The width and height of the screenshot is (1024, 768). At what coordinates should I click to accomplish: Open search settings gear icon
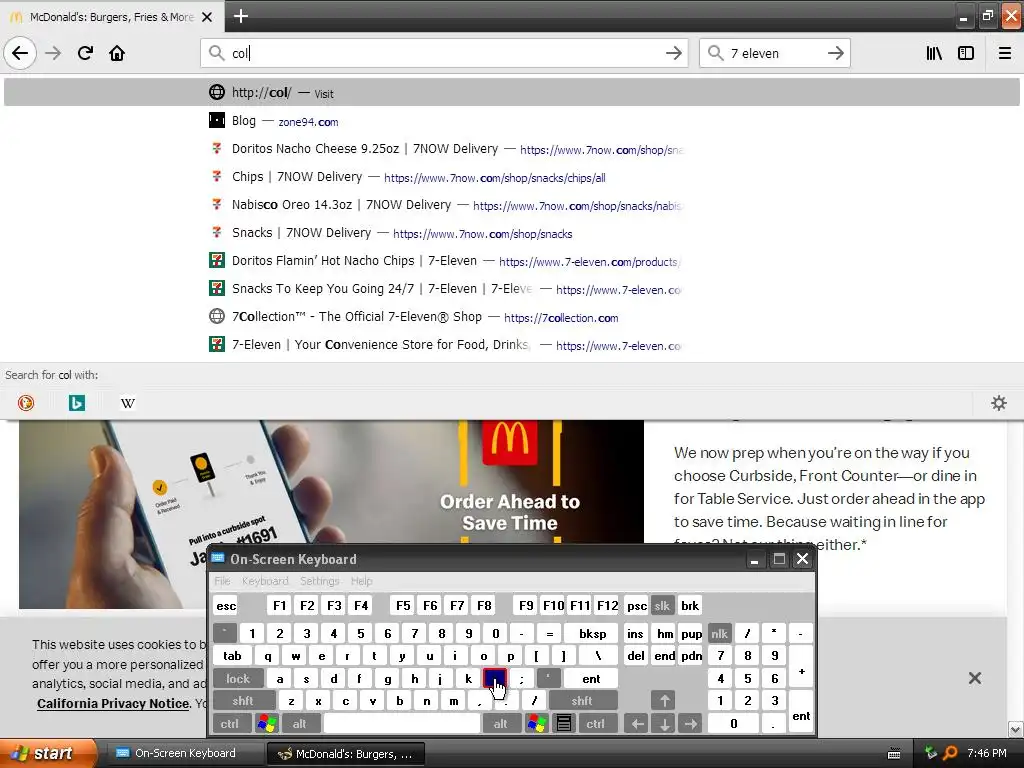tap(999, 403)
